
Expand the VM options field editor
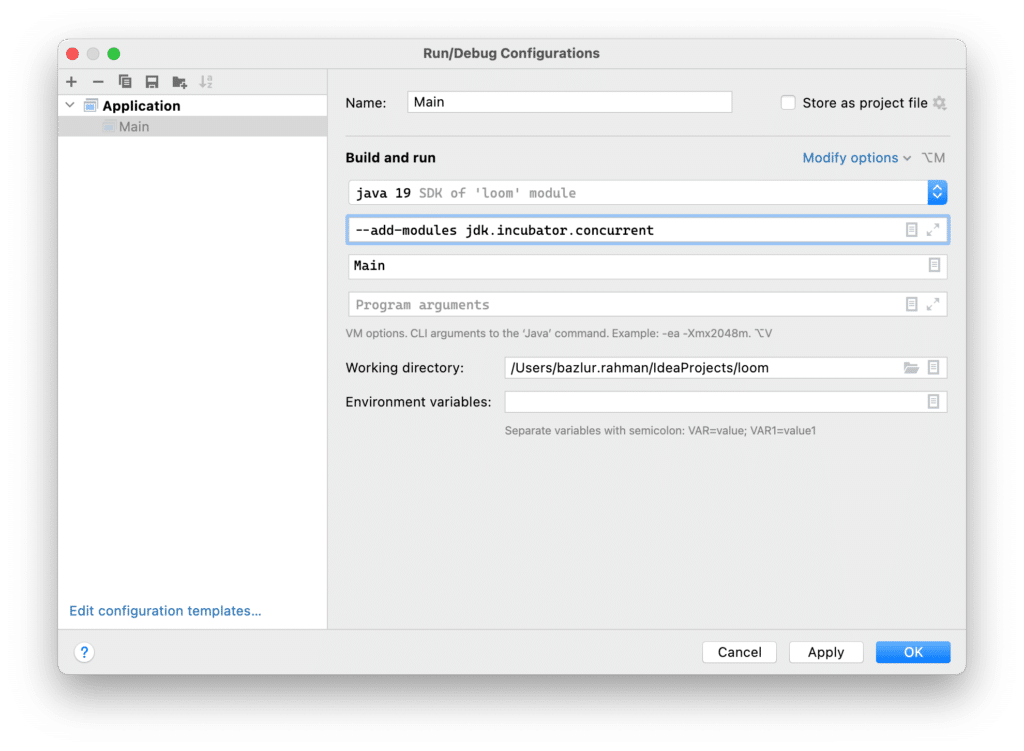933,230
